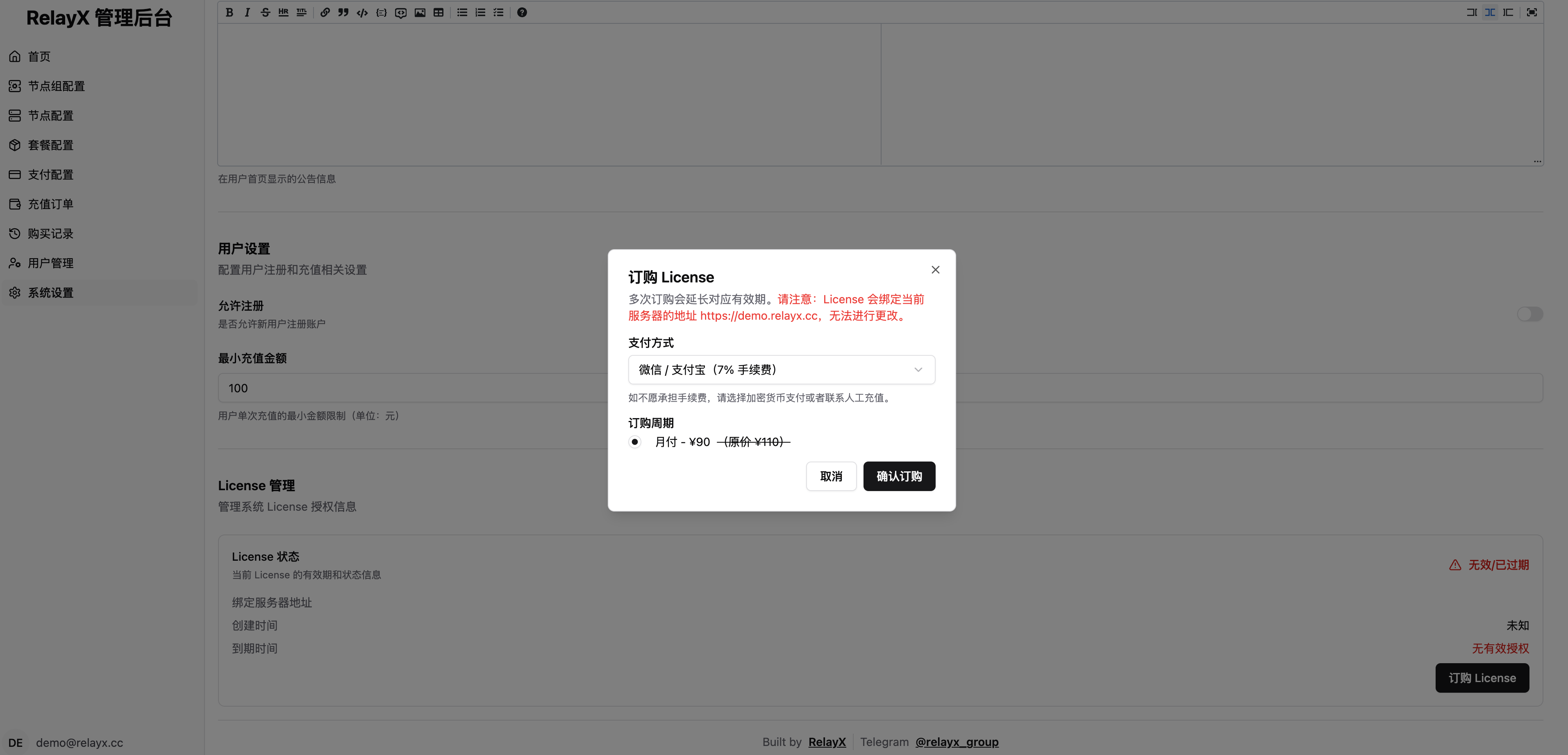Toggle italic formatting in the editor
Screen dimensions: 1568x755
247,12
